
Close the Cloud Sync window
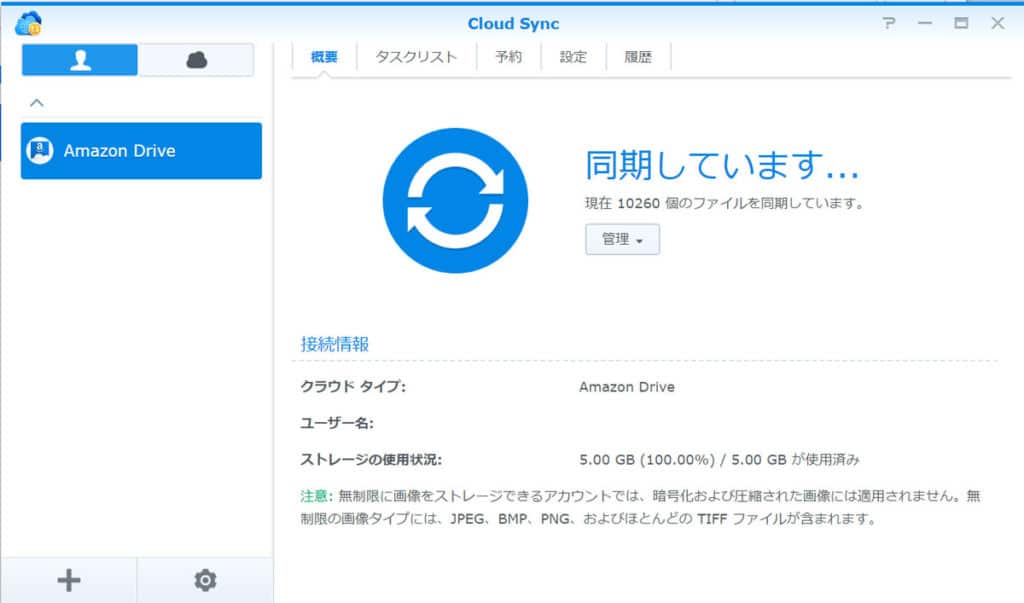pyautogui.click(x=997, y=24)
